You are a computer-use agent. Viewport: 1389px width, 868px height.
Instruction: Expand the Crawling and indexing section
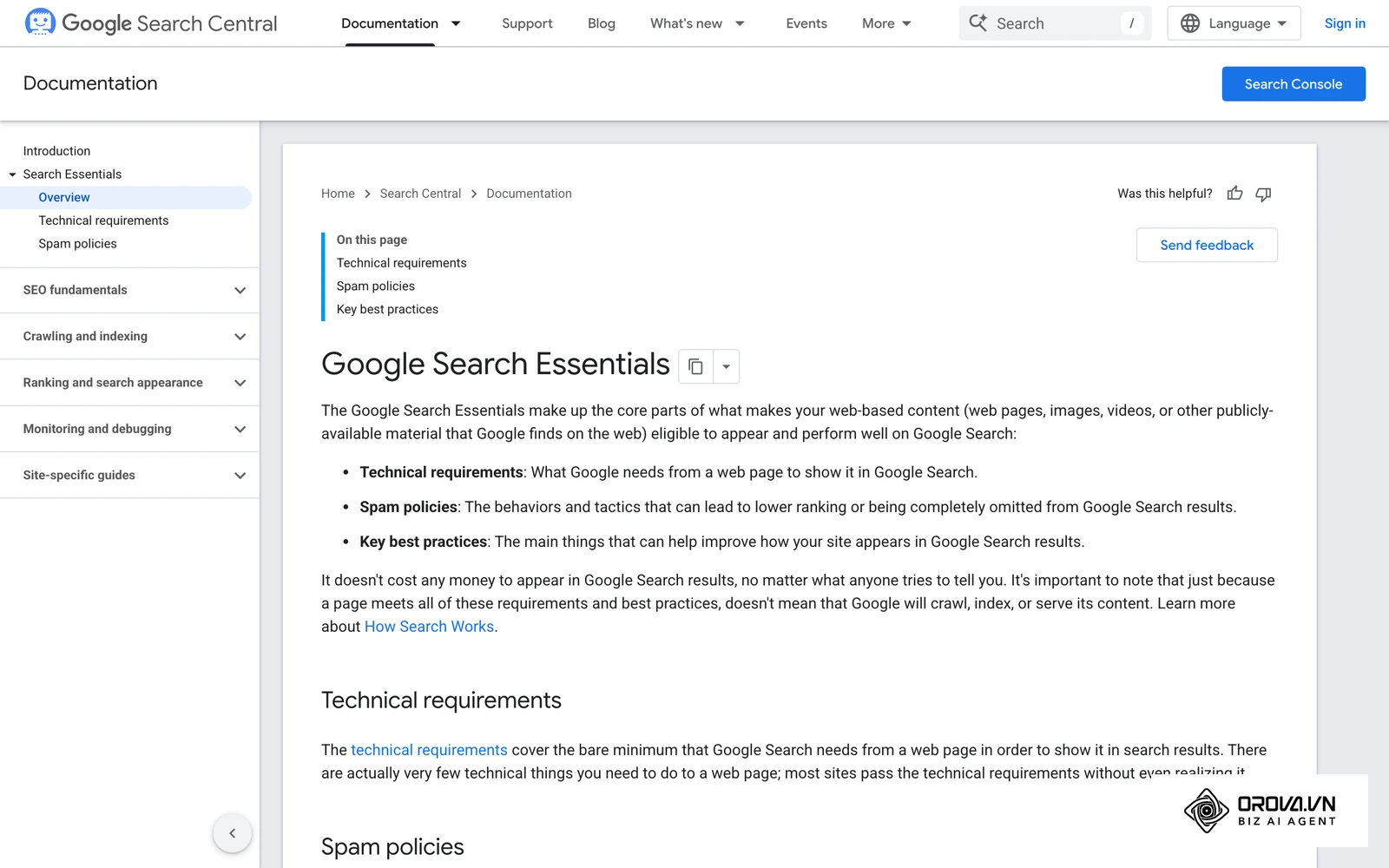[x=130, y=336]
